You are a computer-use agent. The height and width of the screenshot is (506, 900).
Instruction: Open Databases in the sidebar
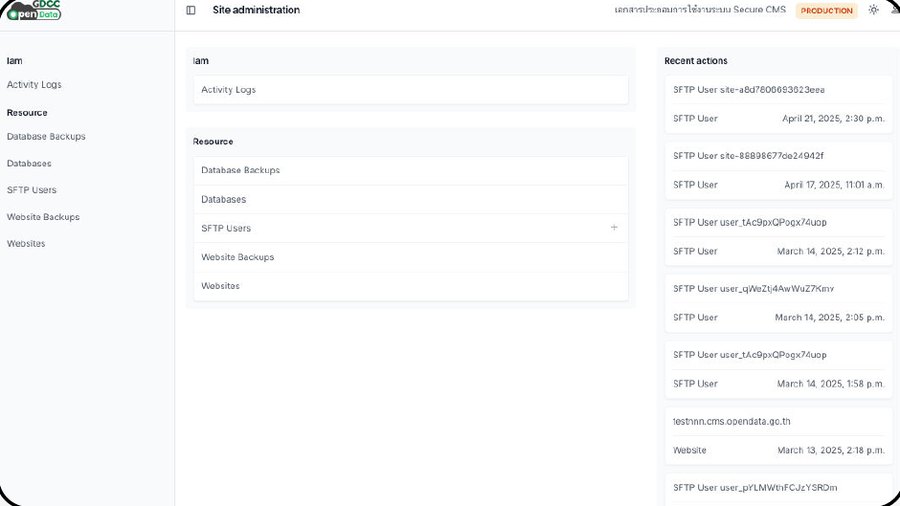pyautogui.click(x=29, y=164)
